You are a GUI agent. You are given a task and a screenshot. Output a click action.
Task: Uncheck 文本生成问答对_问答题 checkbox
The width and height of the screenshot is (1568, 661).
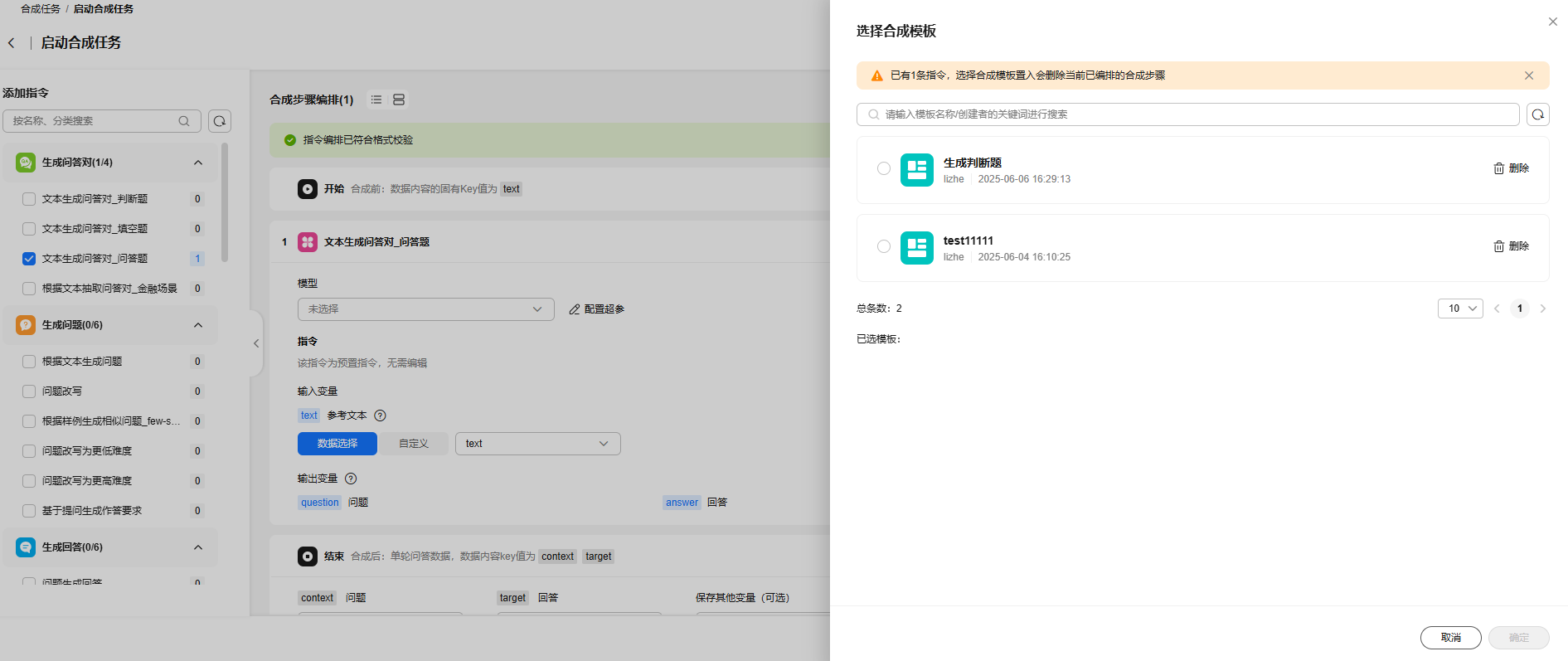tap(29, 259)
